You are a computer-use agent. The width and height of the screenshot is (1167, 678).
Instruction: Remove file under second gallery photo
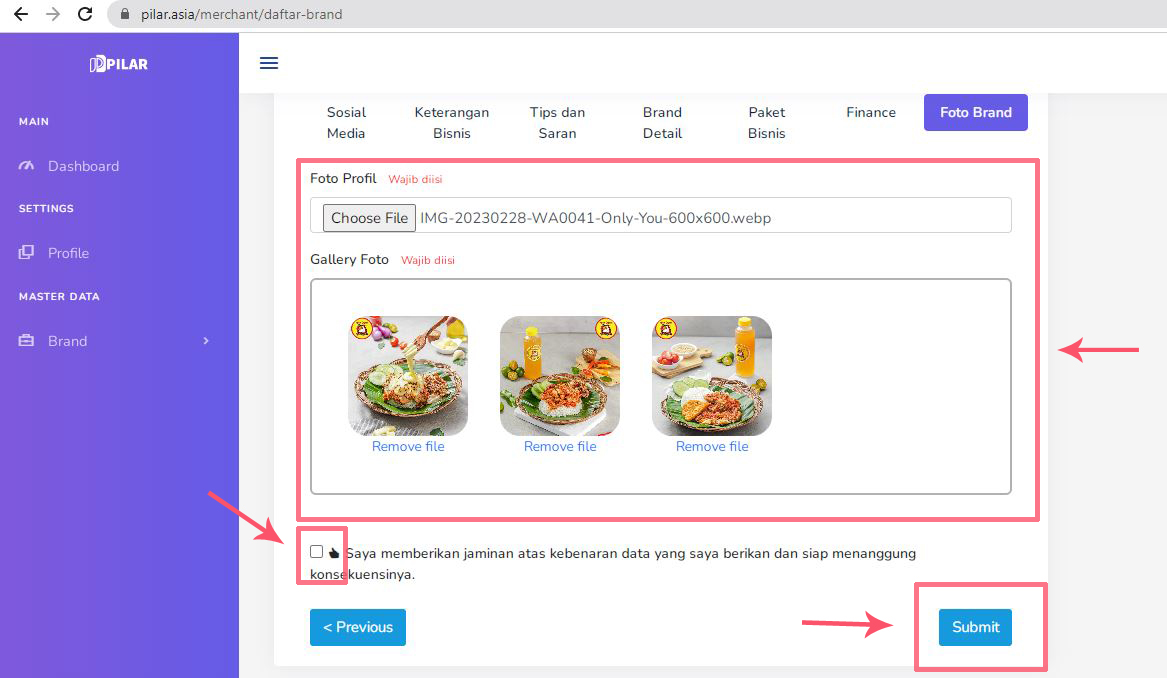tap(560, 447)
